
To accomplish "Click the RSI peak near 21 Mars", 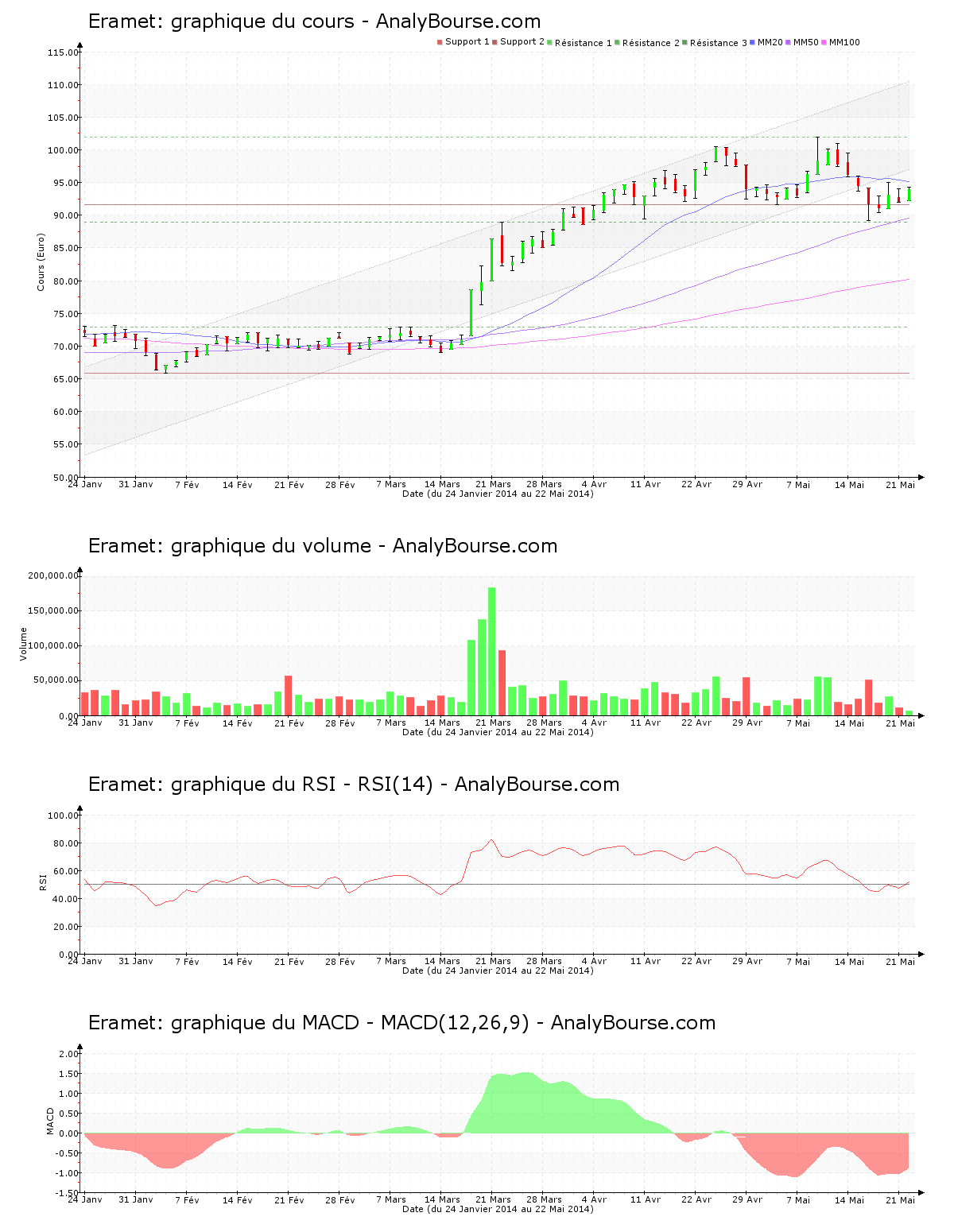I will (x=491, y=840).
